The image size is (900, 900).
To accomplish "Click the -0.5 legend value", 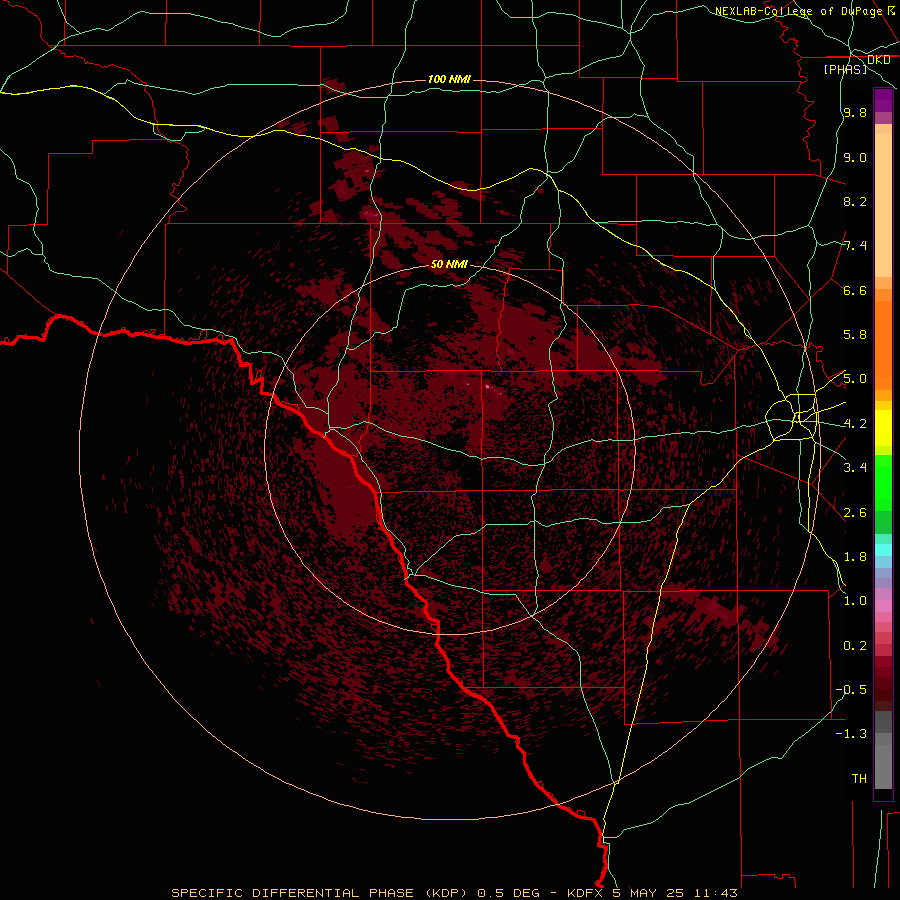I will coord(851,689).
